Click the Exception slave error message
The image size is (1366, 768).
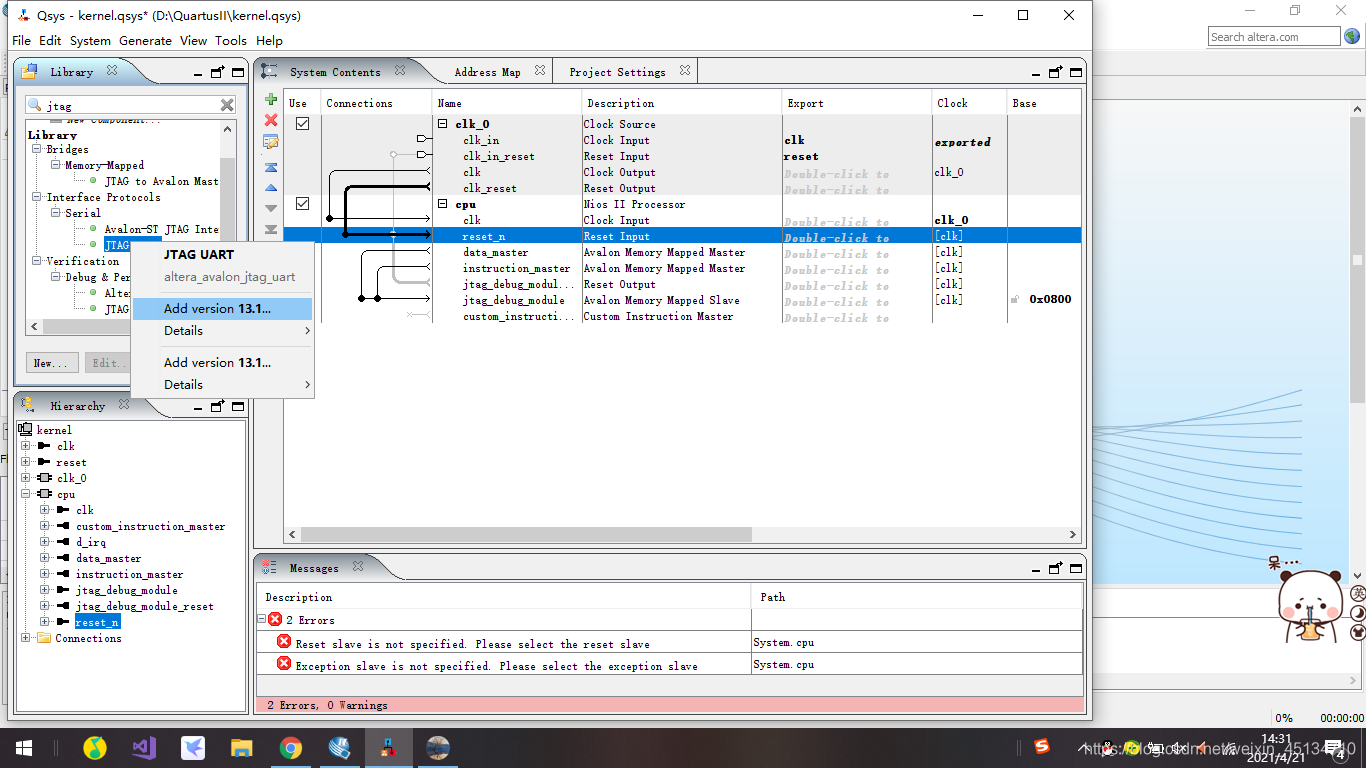click(x=497, y=666)
